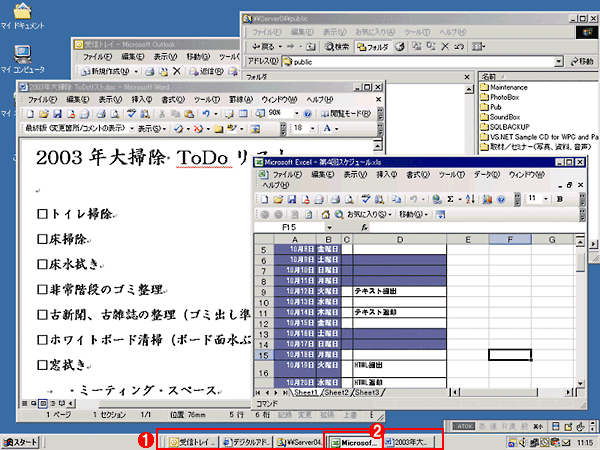600x450 pixels.
Task: Click Print Preview icon in Word toolbar
Action: click(114, 114)
